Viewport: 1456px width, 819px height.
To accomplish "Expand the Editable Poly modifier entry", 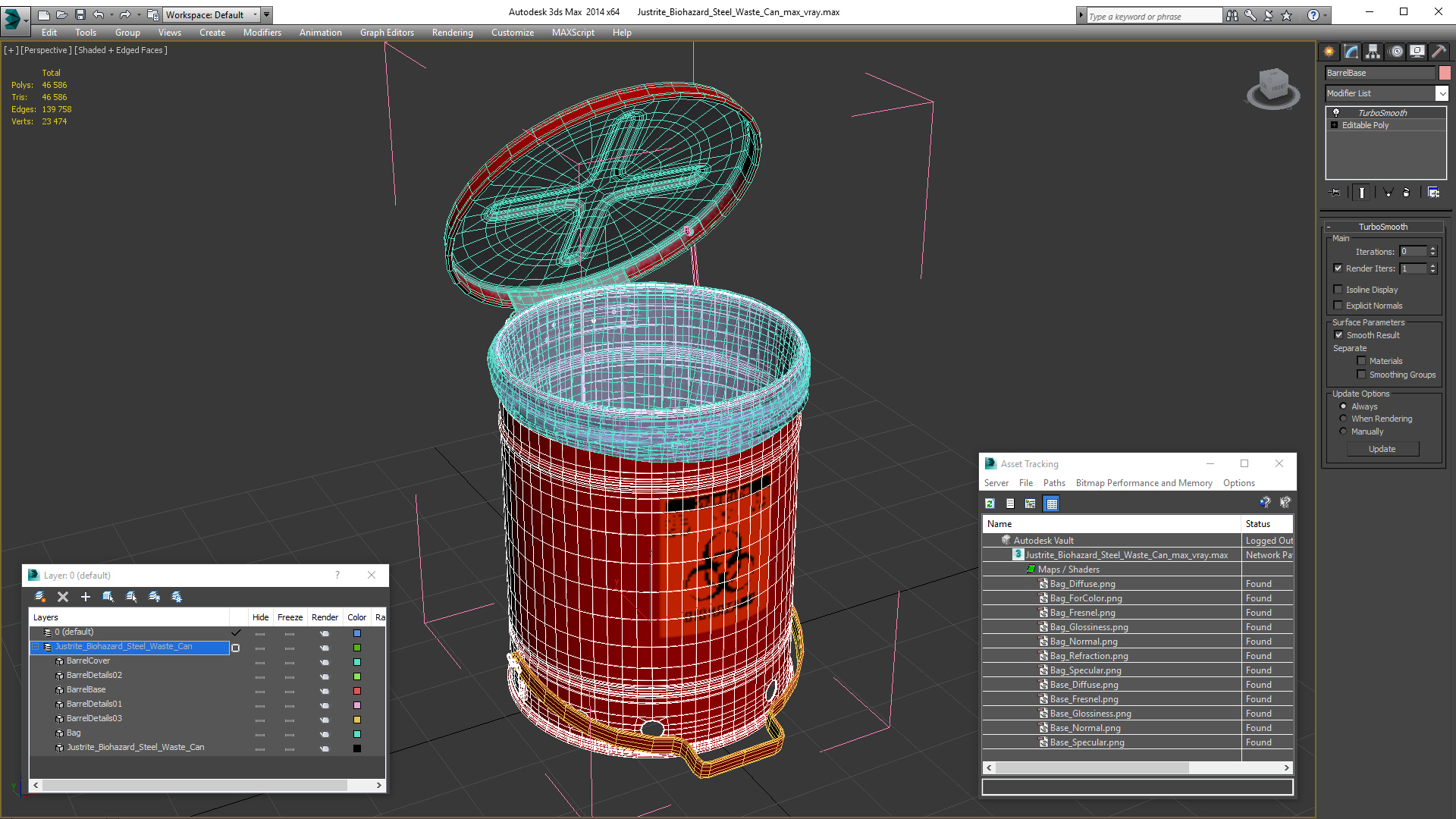I will [1335, 125].
